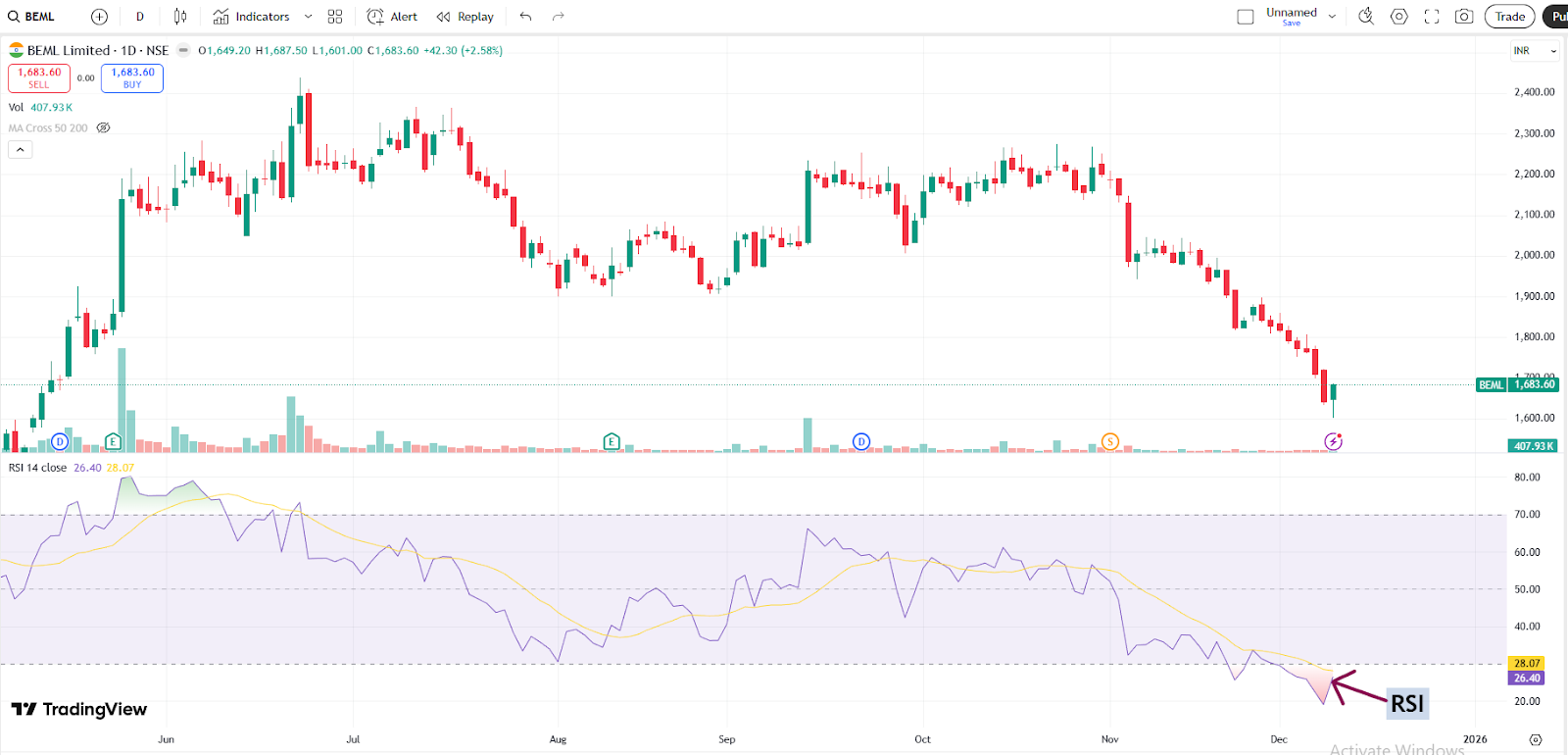
Task: Expand the INR currency dropdown
Action: pyautogui.click(x=1535, y=51)
